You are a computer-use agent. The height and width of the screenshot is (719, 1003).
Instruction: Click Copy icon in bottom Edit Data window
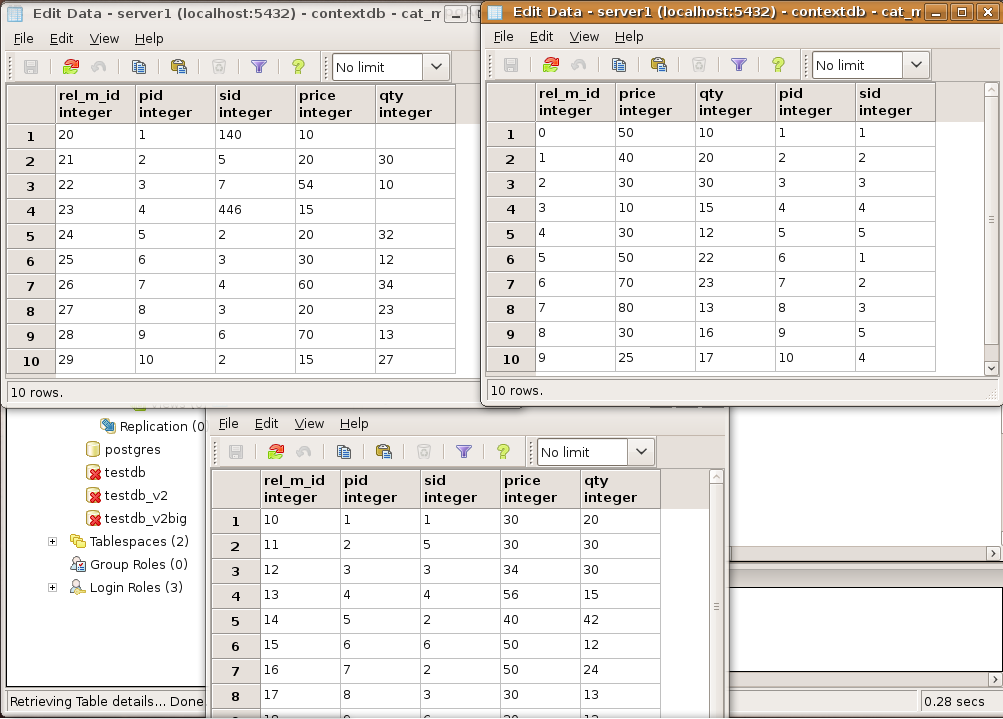[x=344, y=452]
